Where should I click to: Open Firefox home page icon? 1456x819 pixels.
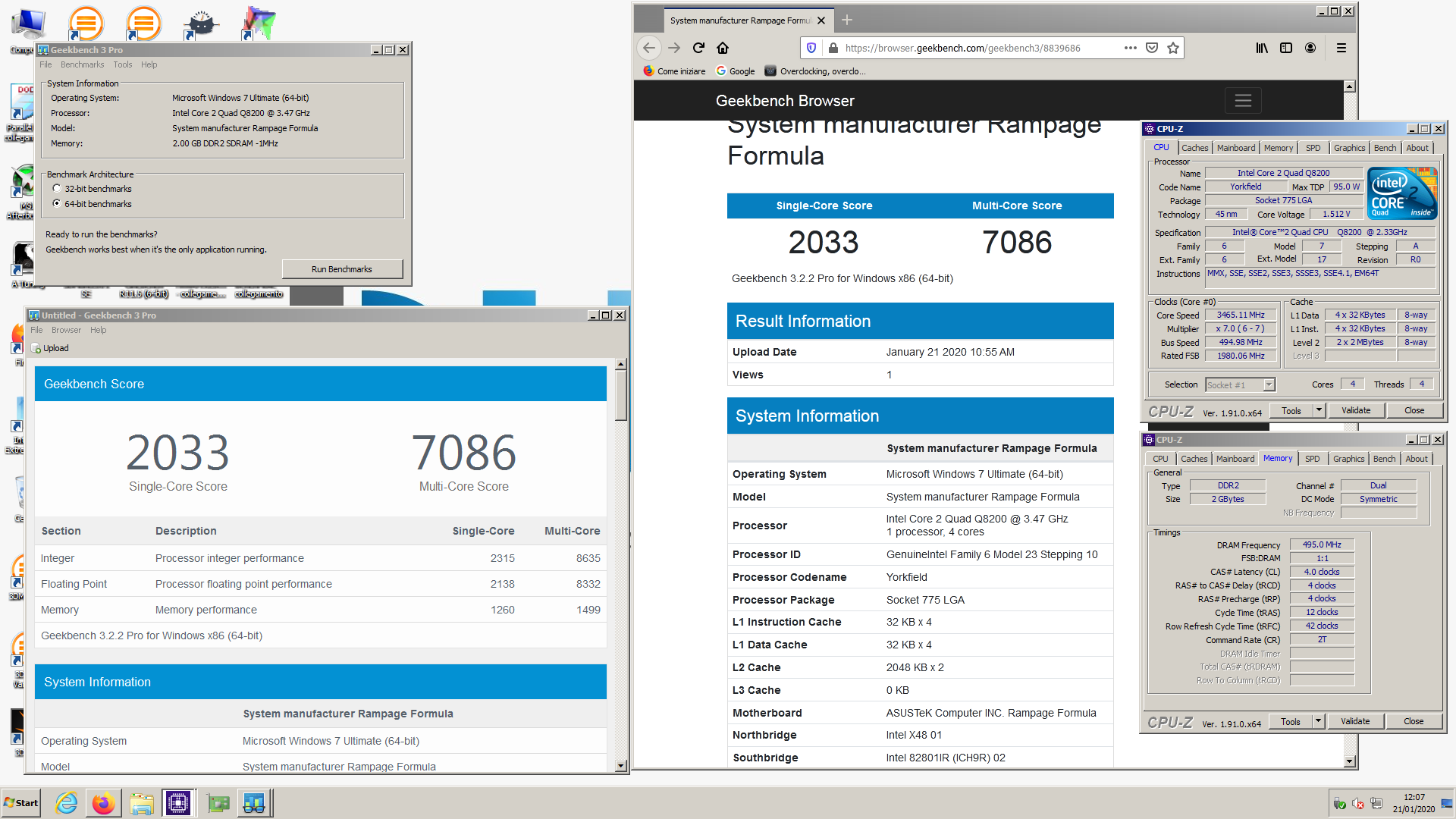(723, 48)
